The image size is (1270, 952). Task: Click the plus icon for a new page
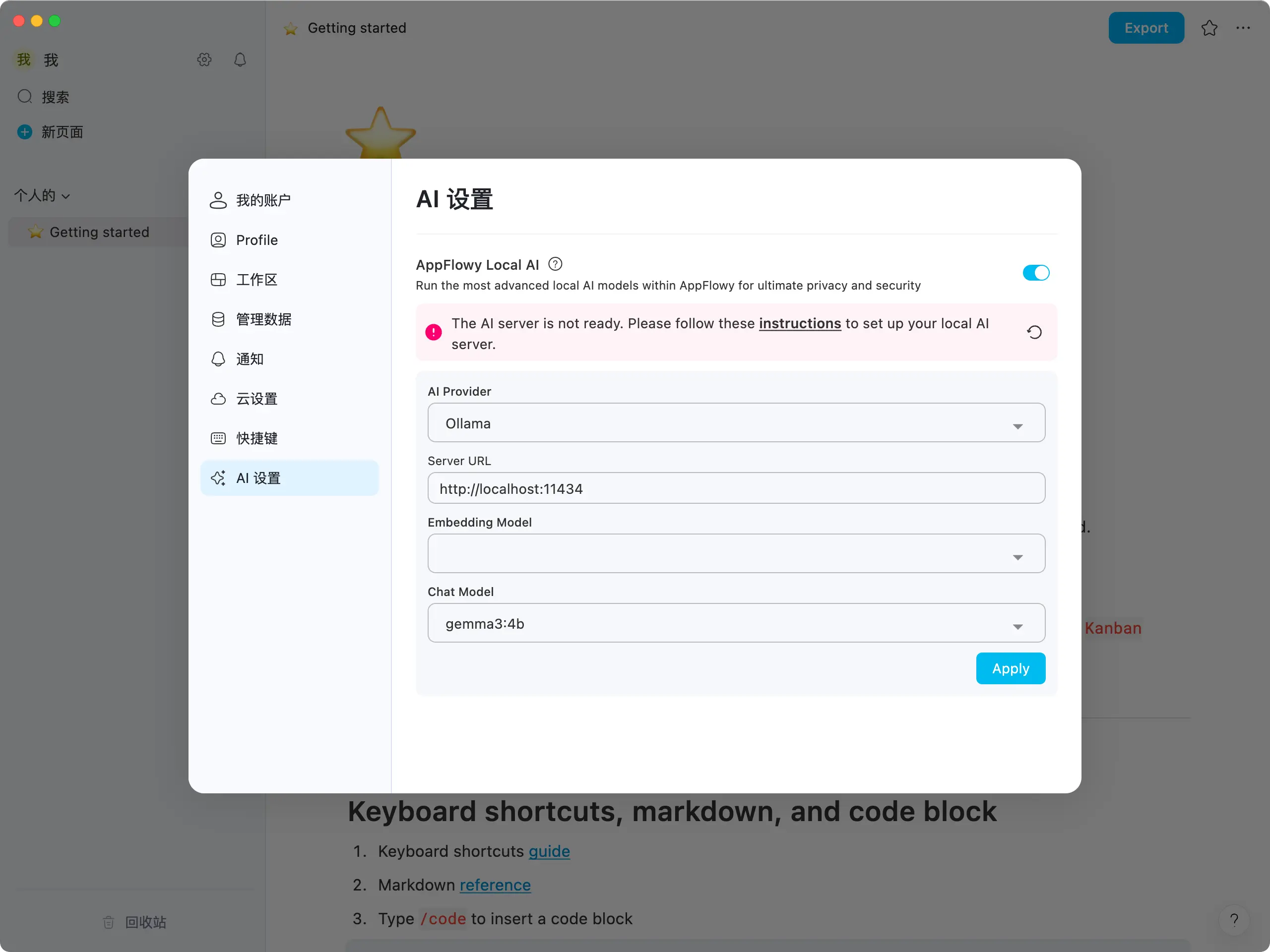point(25,132)
